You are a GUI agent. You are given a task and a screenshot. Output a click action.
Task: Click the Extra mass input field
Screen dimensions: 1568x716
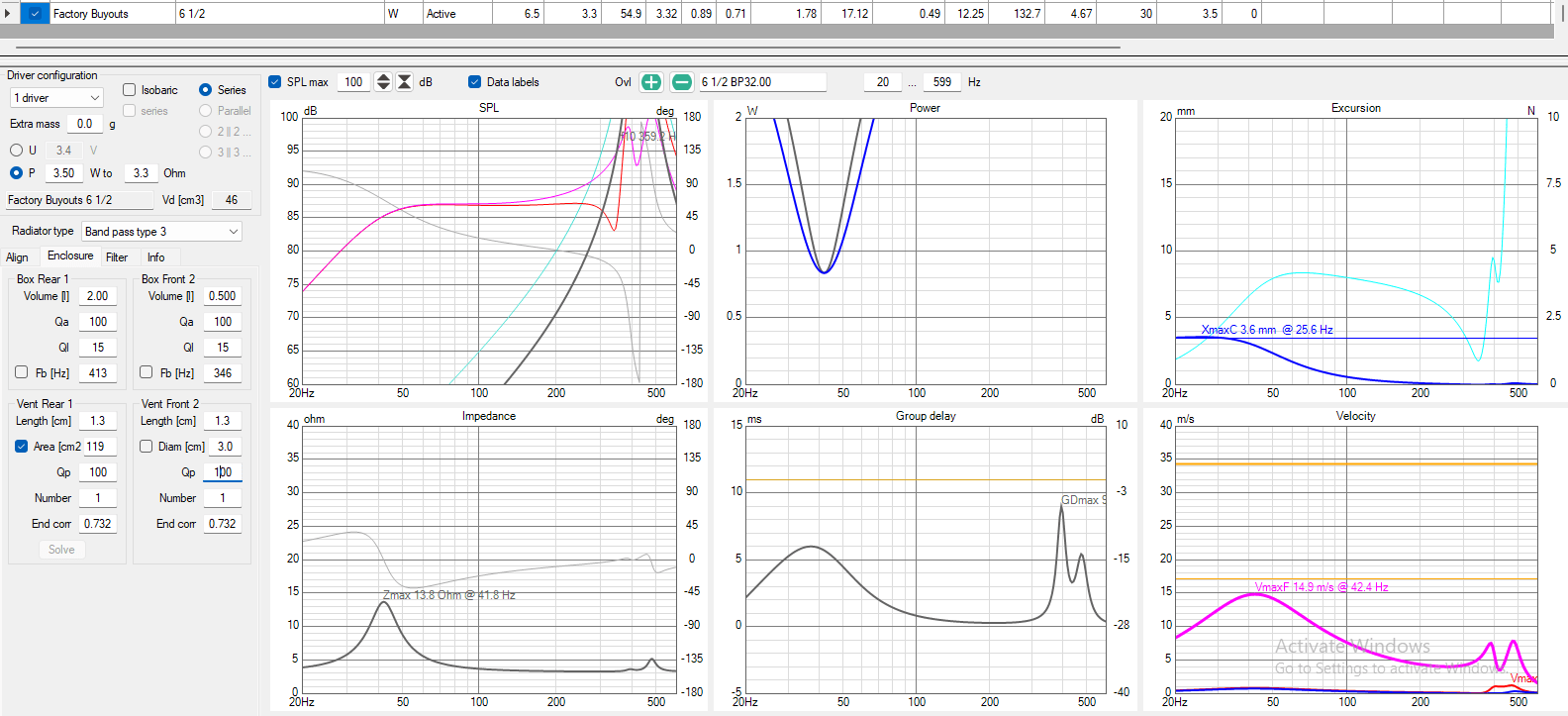coord(85,124)
